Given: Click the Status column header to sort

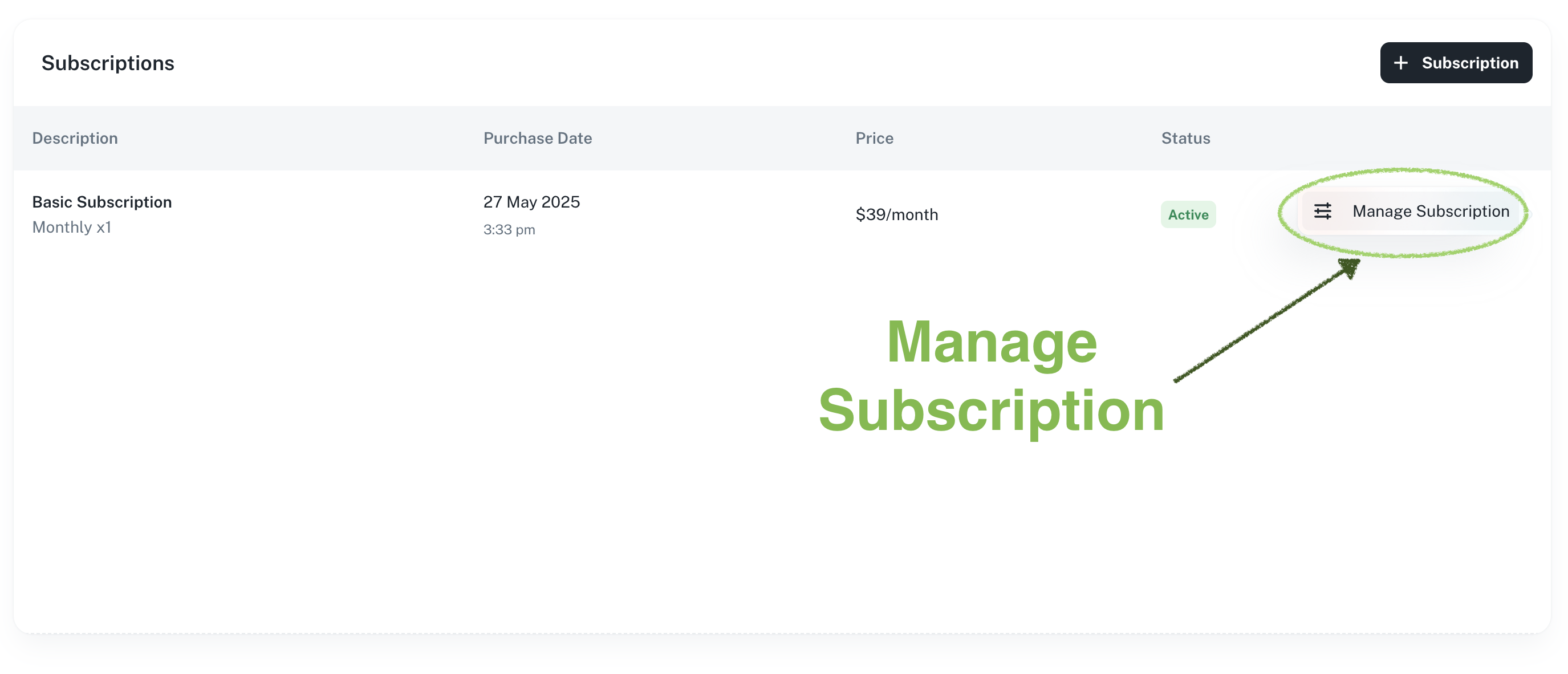Looking at the screenshot, I should tap(1184, 137).
